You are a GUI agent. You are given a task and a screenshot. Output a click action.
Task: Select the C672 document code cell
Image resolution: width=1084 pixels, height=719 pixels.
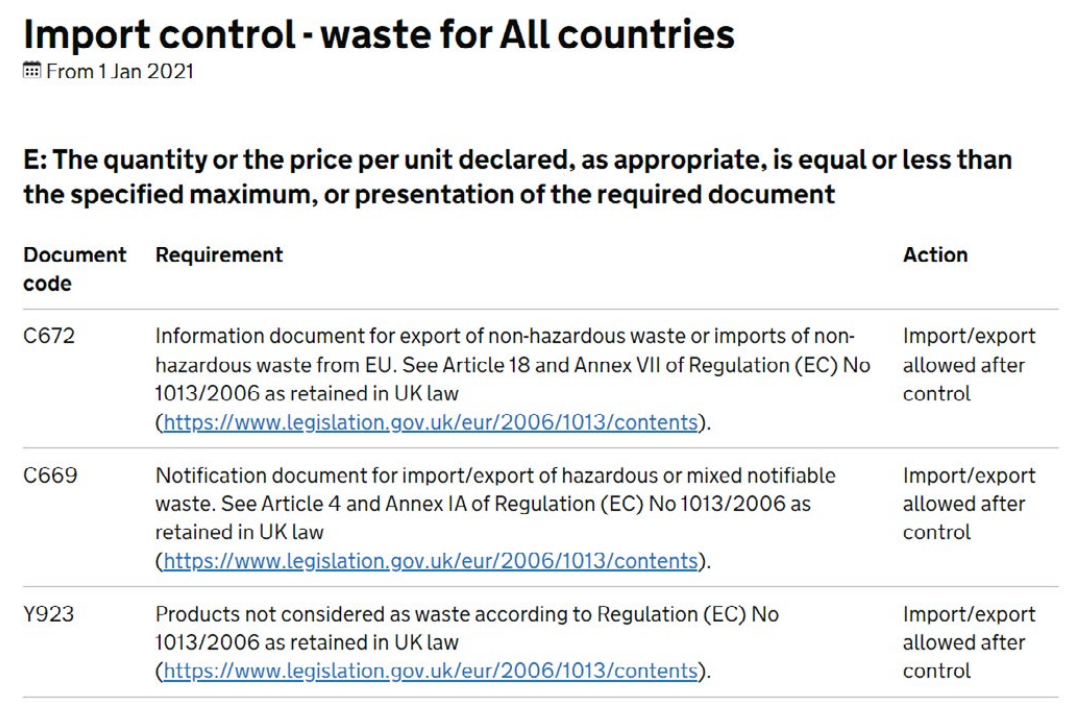[x=49, y=336]
